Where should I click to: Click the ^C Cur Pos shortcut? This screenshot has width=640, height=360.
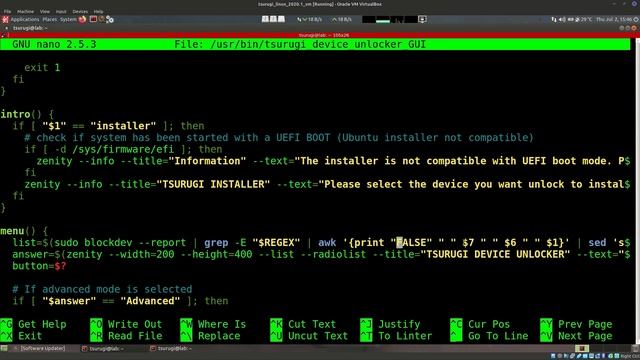click(480, 324)
